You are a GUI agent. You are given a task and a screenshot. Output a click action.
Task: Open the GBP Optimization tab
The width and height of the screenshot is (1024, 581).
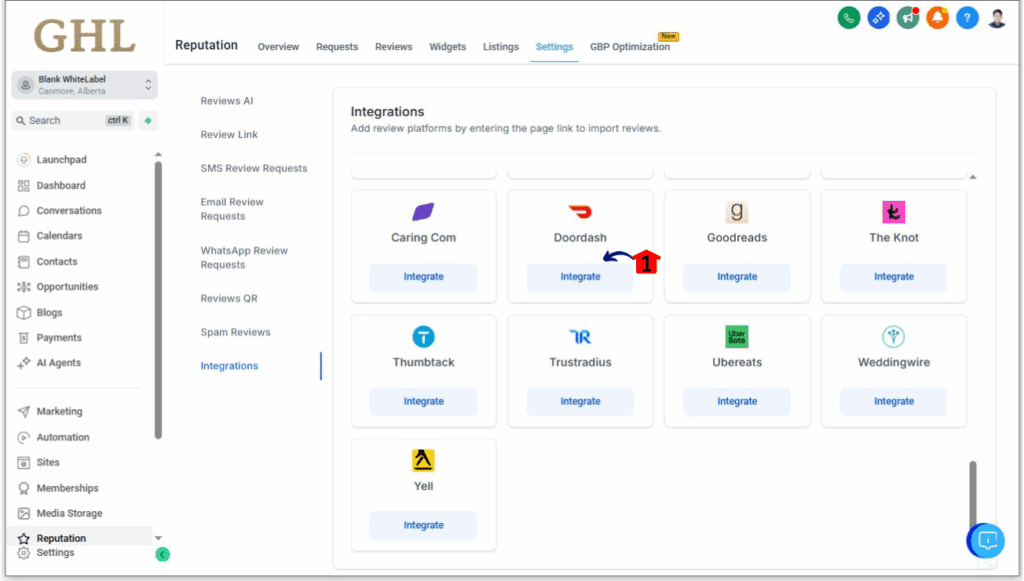click(630, 47)
